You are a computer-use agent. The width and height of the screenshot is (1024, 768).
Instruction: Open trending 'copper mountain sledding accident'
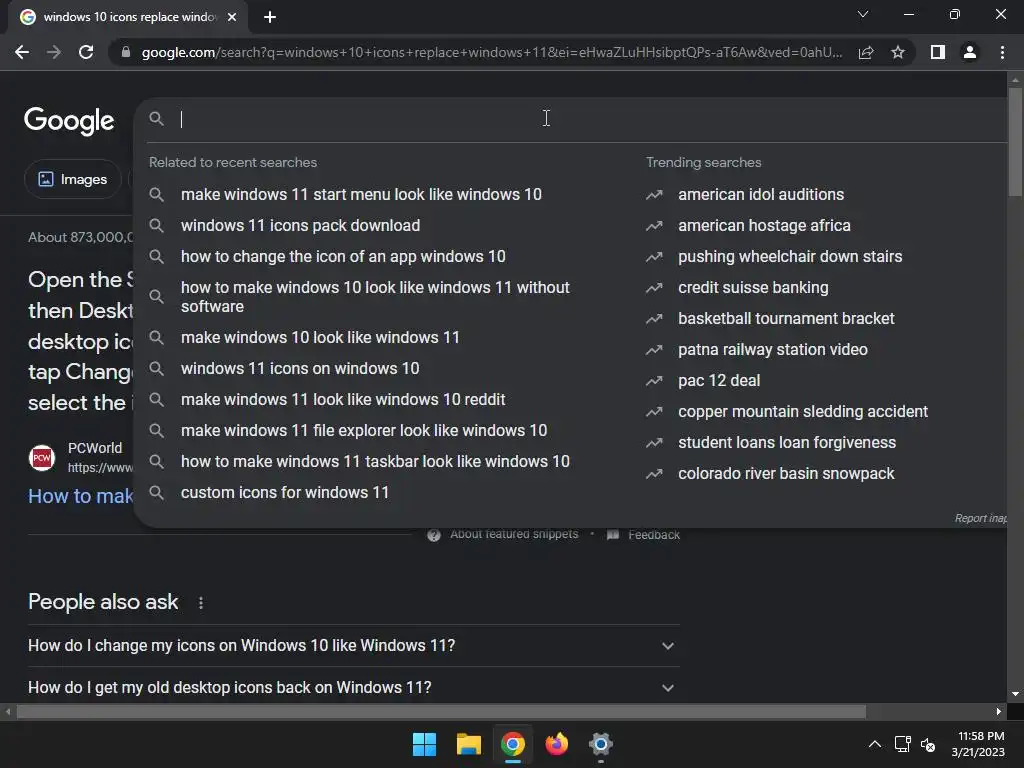(803, 411)
